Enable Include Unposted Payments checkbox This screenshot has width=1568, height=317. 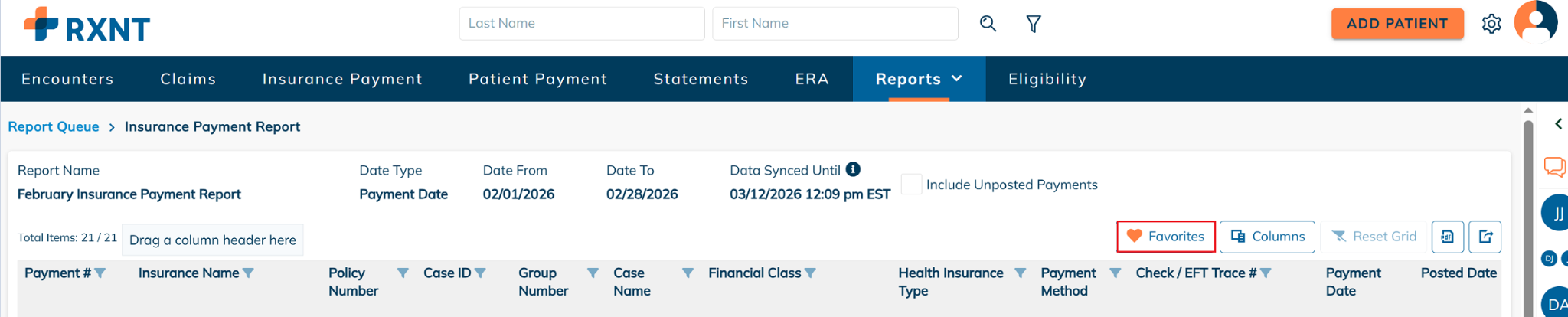[x=911, y=185]
